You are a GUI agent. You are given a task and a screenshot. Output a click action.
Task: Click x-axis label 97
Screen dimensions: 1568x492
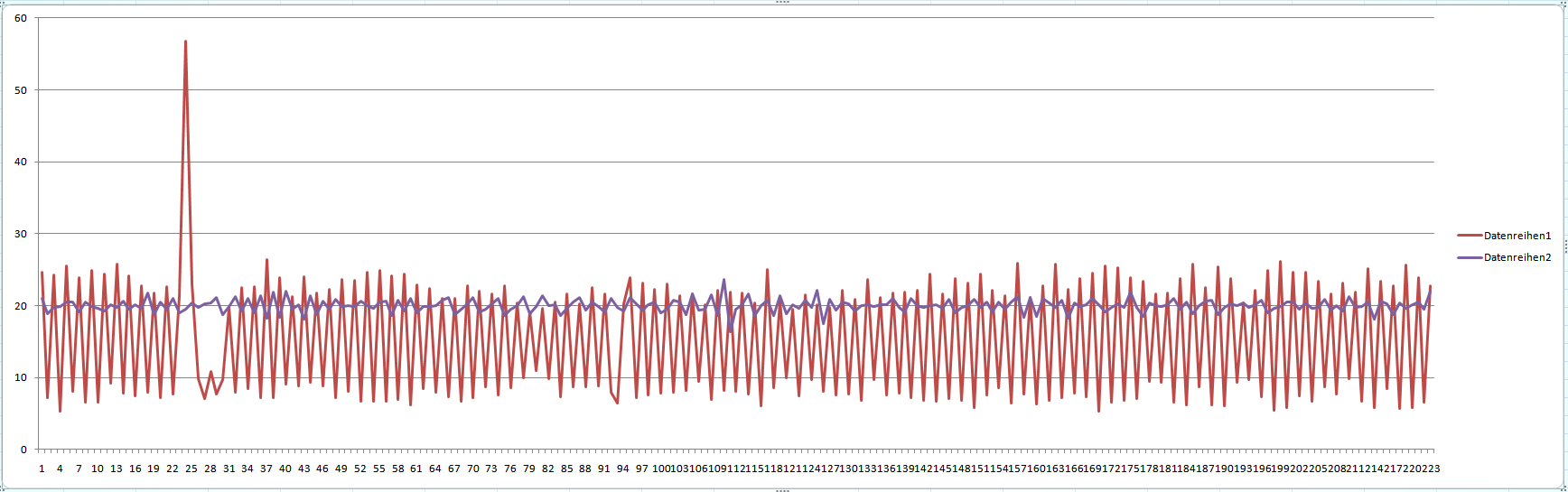pyautogui.click(x=642, y=469)
